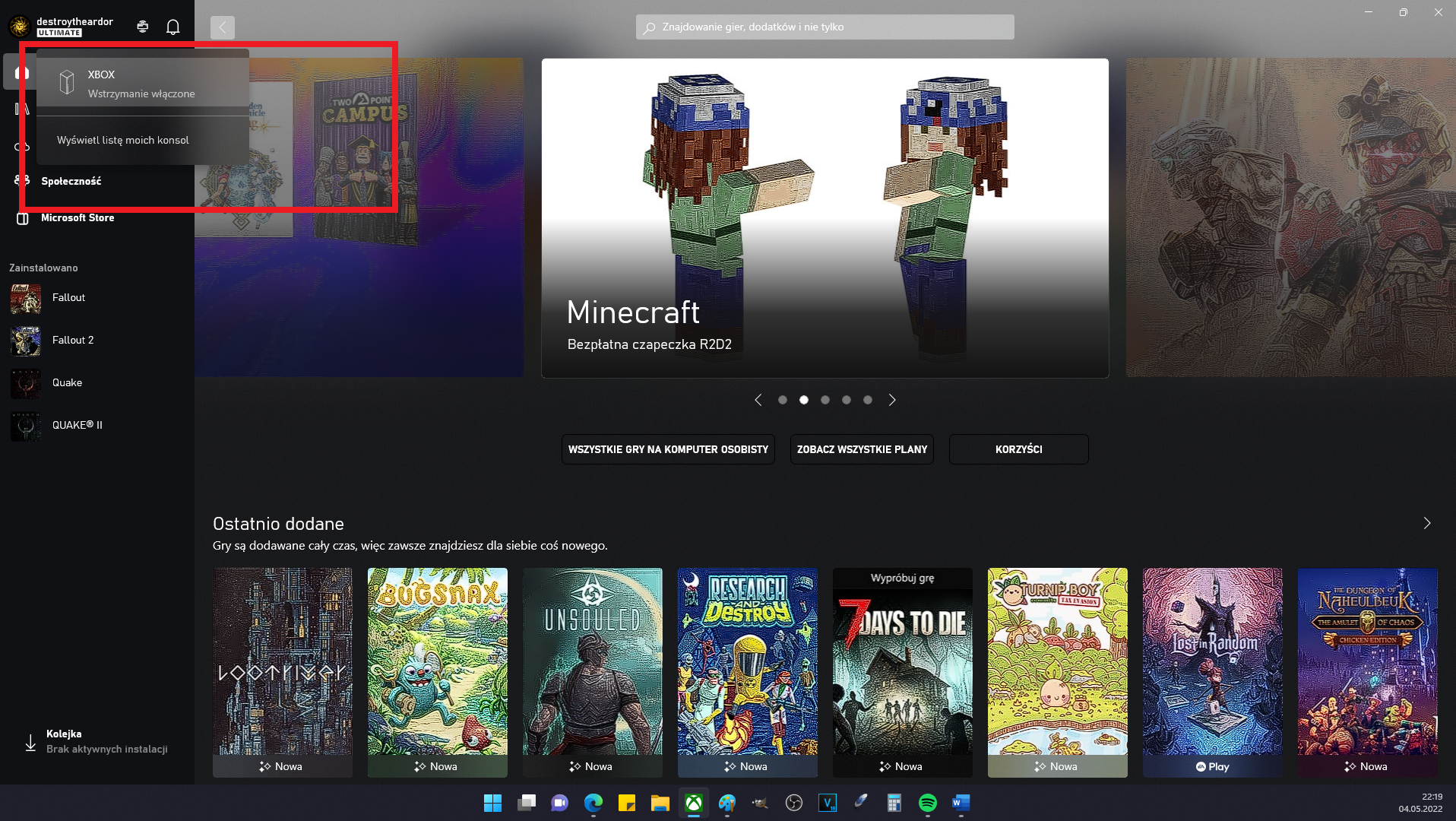Click the game search input field
The image size is (1456, 821).
click(x=825, y=27)
